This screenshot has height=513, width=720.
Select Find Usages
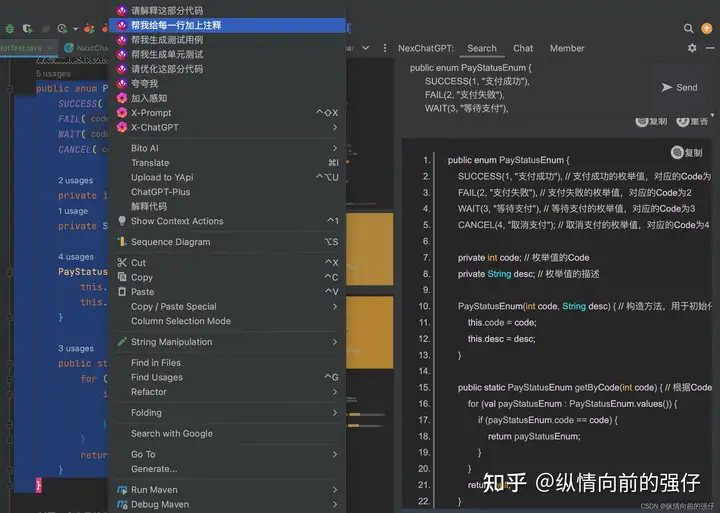(x=227, y=377)
